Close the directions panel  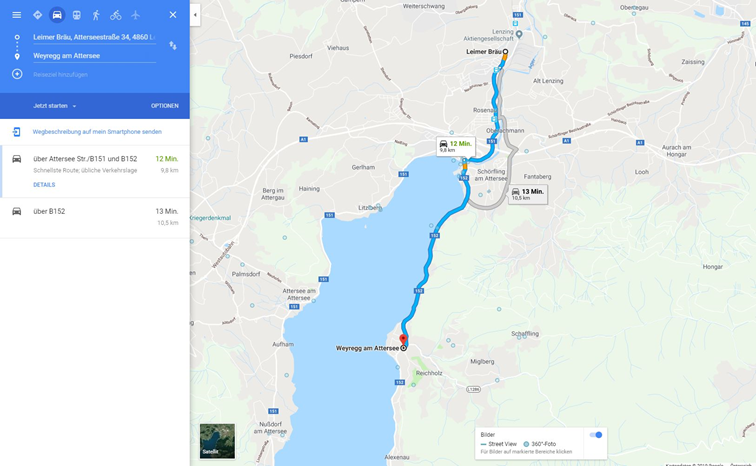tap(173, 15)
